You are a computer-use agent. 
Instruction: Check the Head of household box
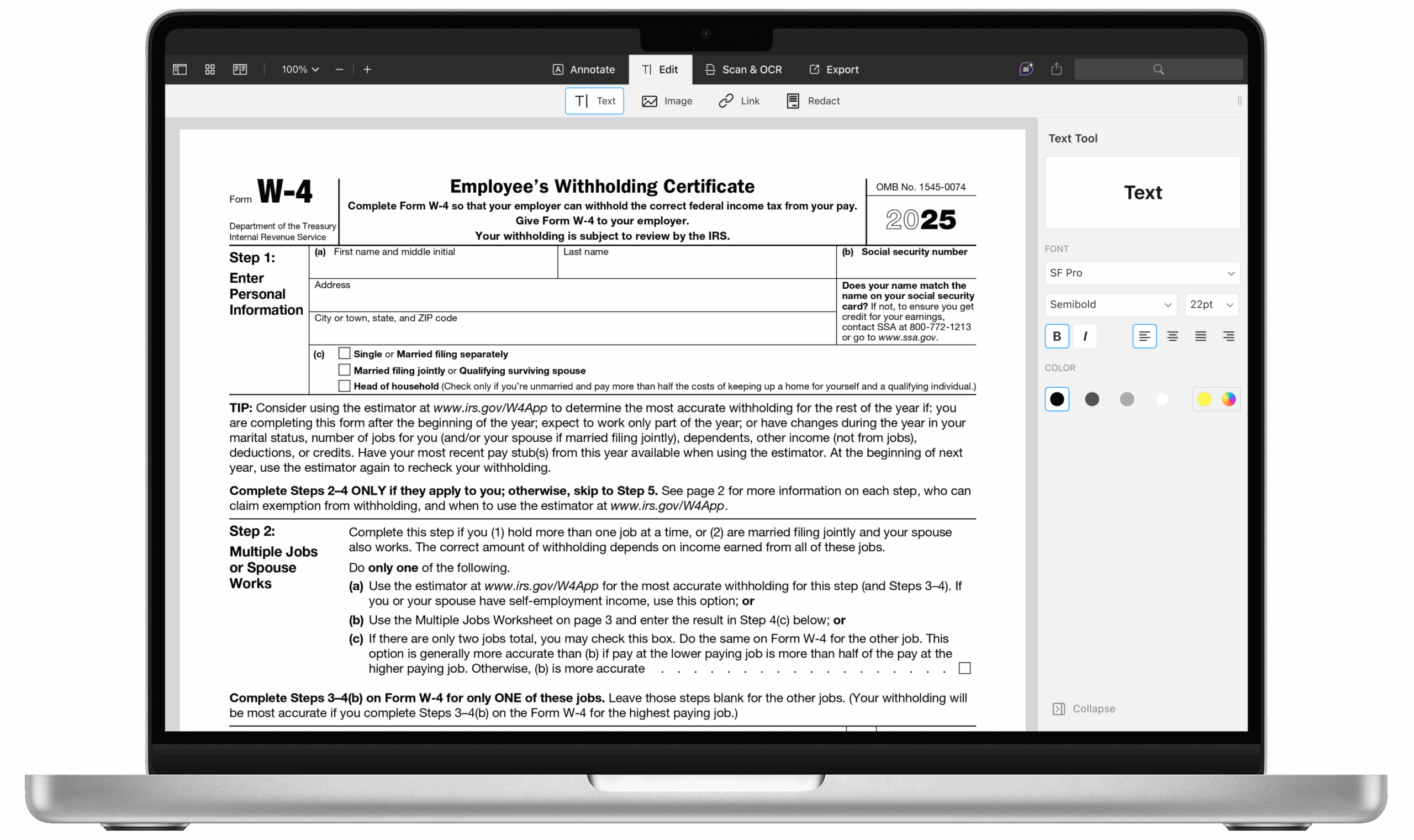[344, 385]
